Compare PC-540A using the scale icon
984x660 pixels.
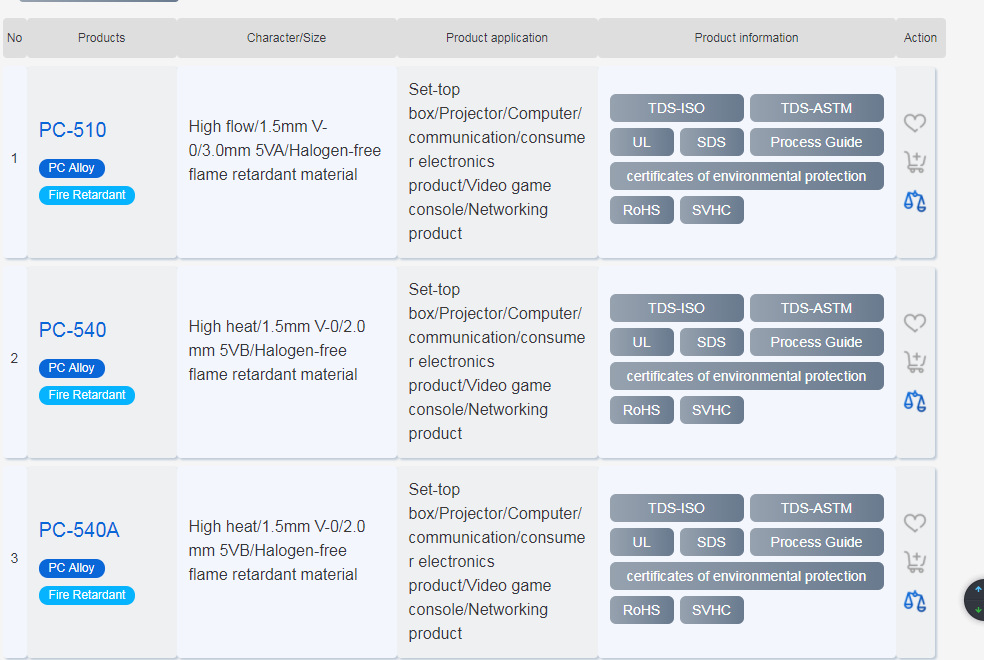coord(915,601)
